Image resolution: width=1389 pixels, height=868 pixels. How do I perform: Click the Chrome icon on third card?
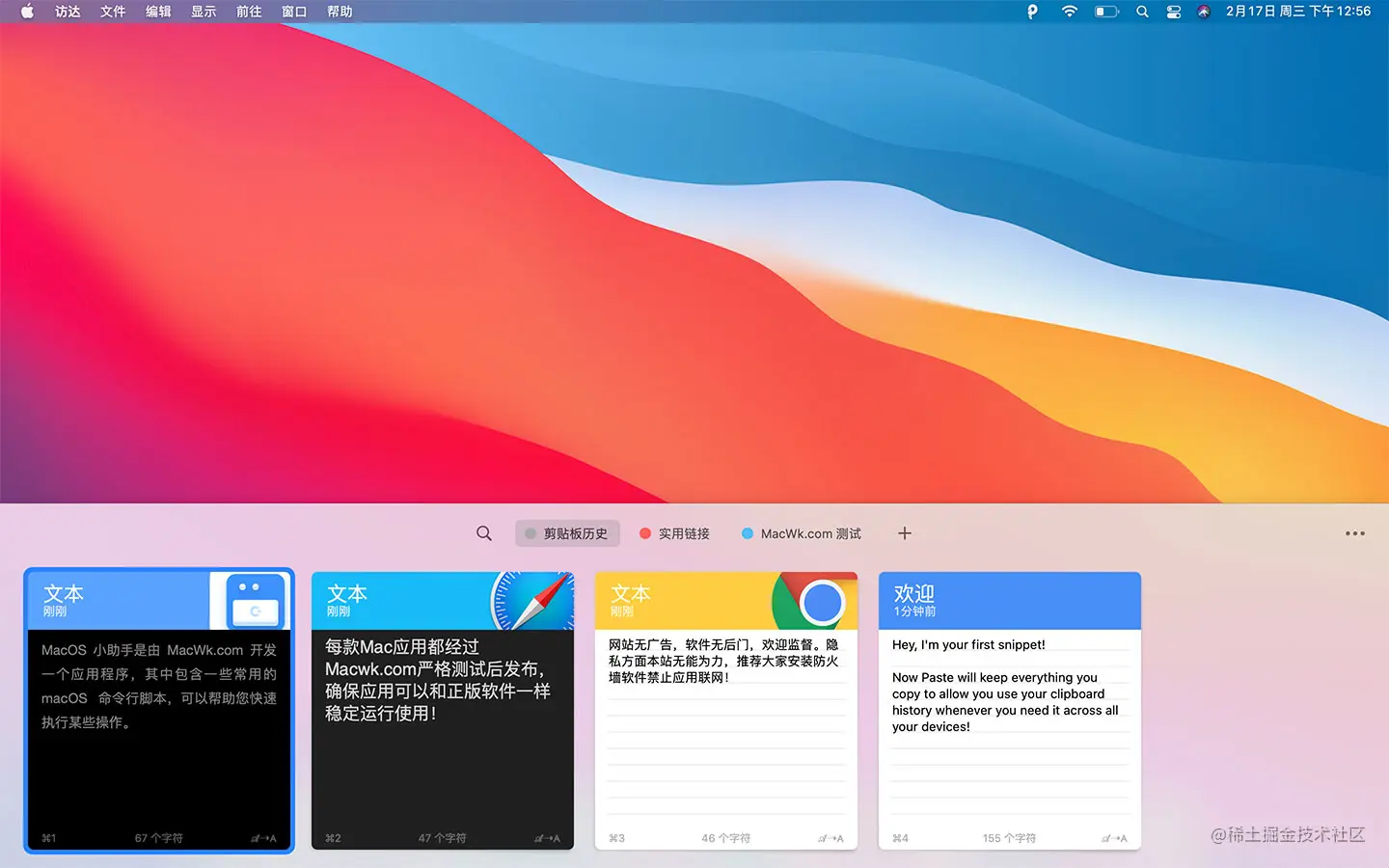tap(815, 601)
